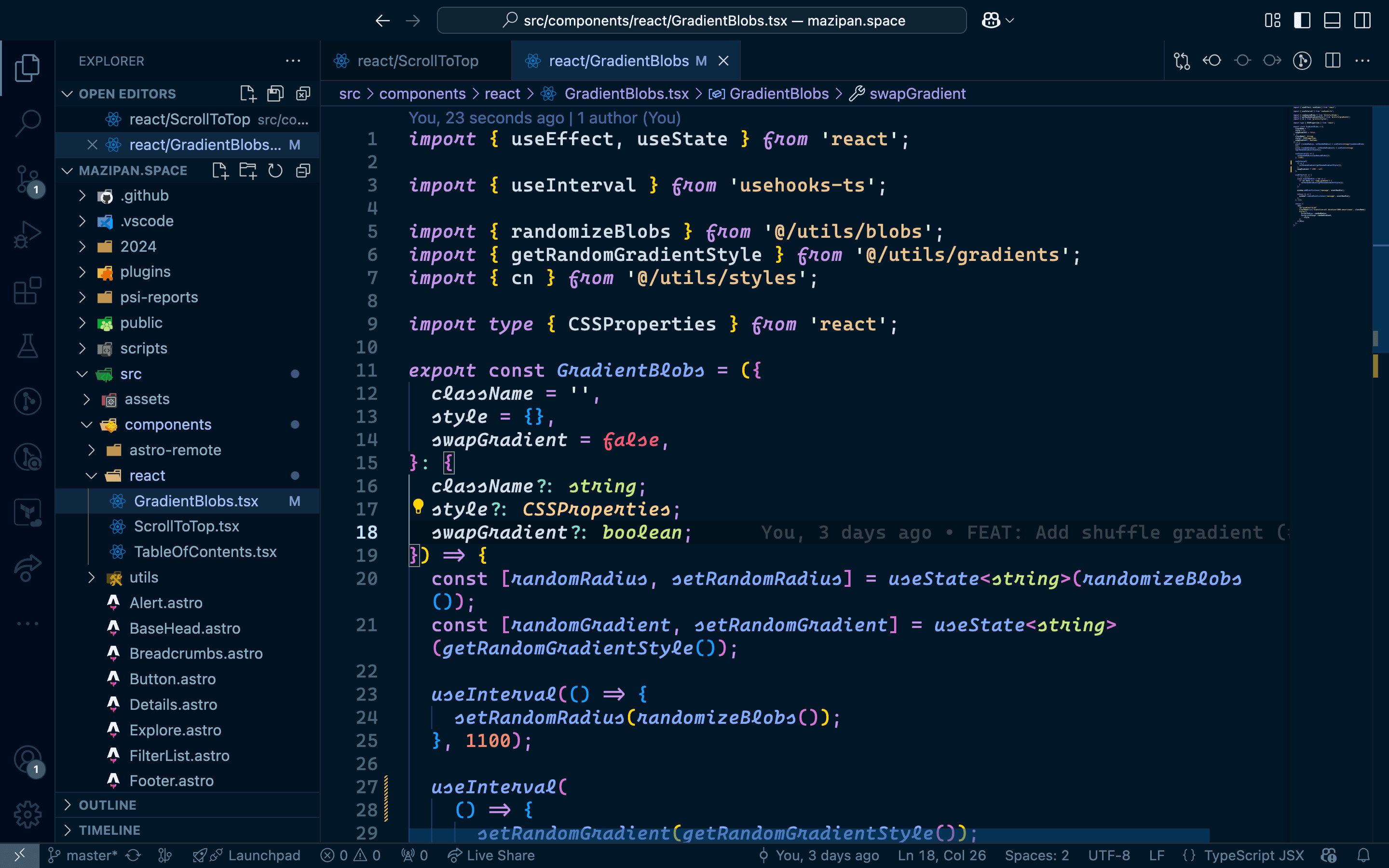
Task: Toggle the primary side bar visibility
Action: point(1302,21)
